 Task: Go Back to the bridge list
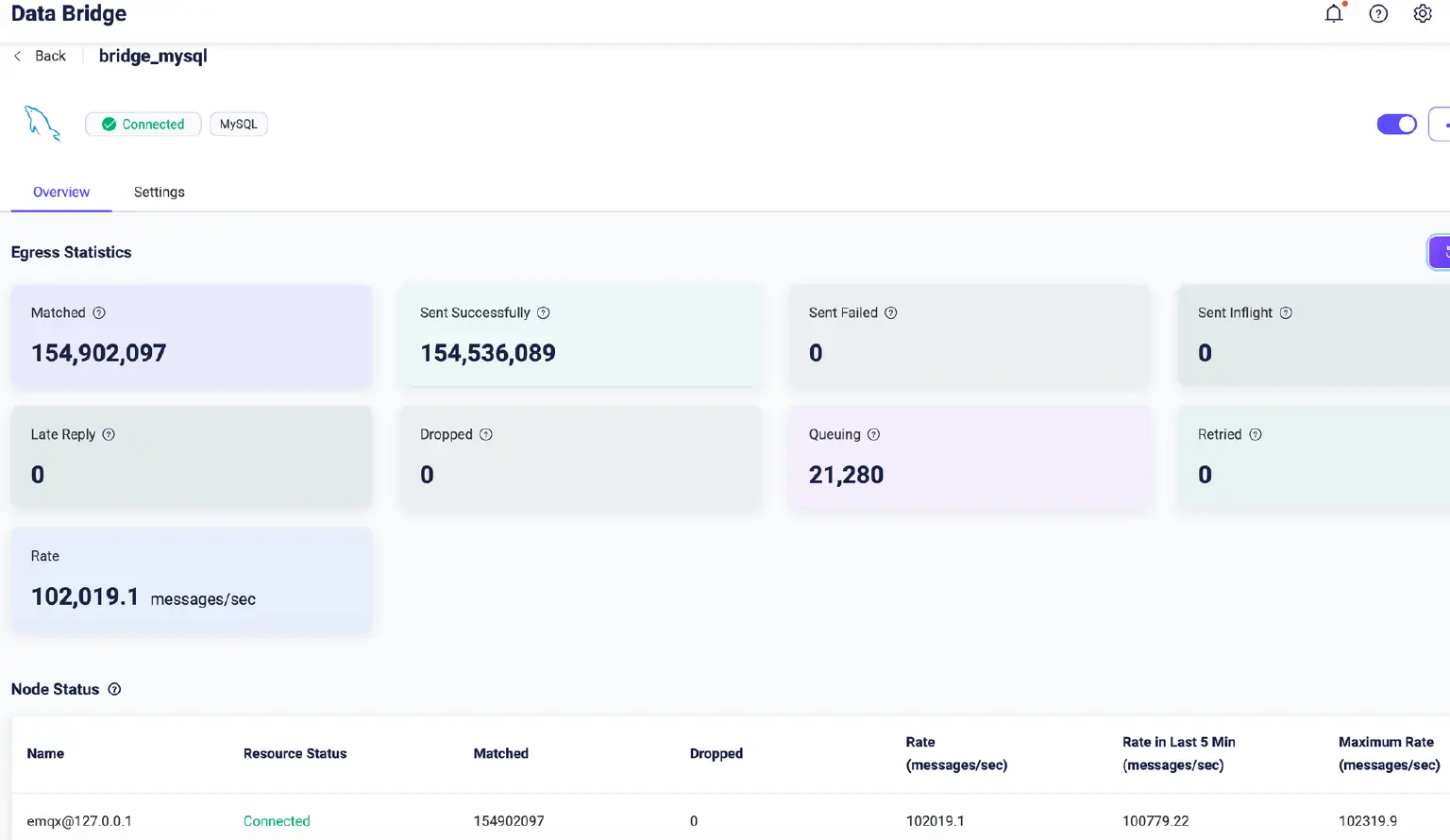[x=41, y=57]
